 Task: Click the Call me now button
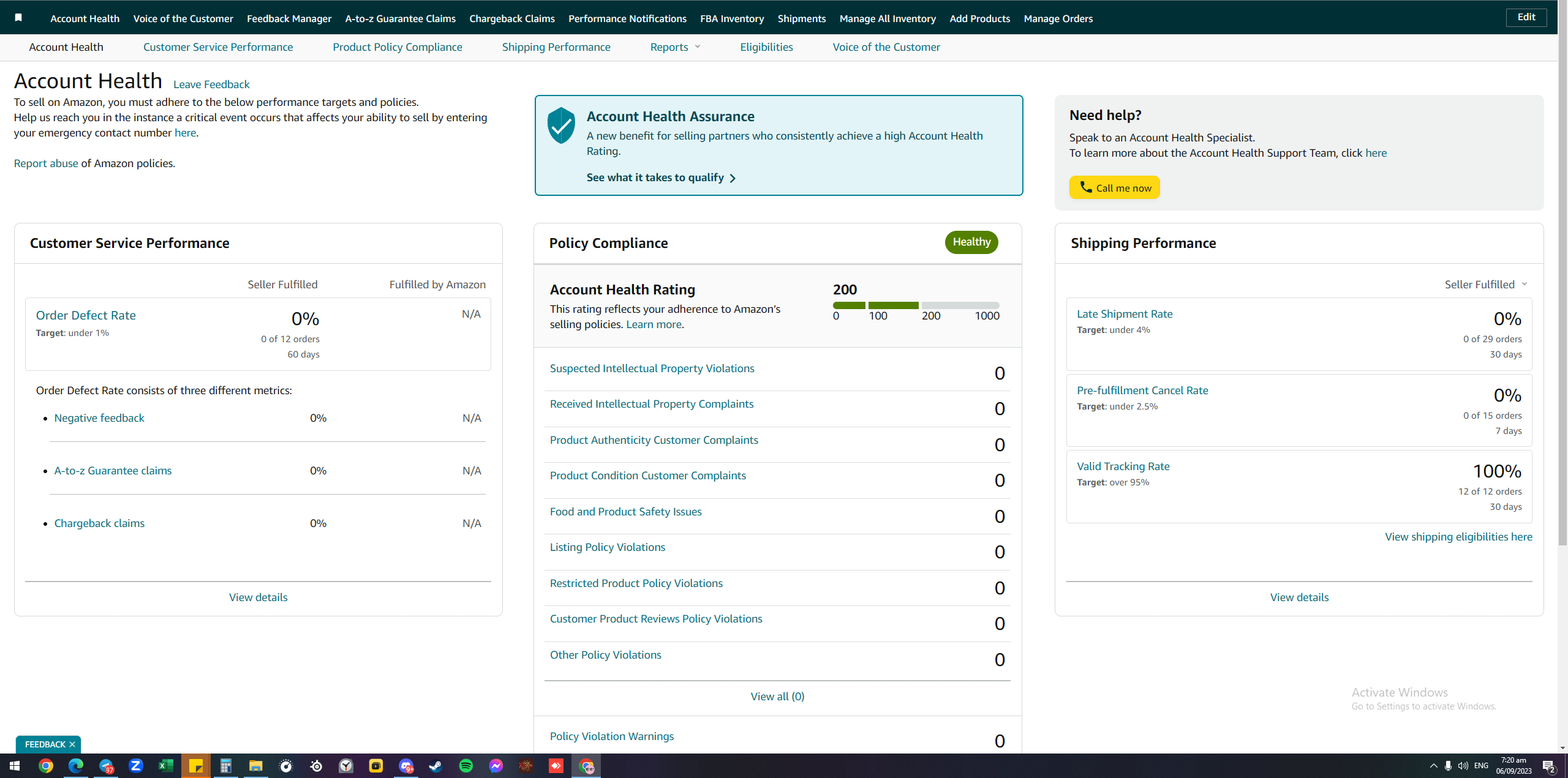1115,187
